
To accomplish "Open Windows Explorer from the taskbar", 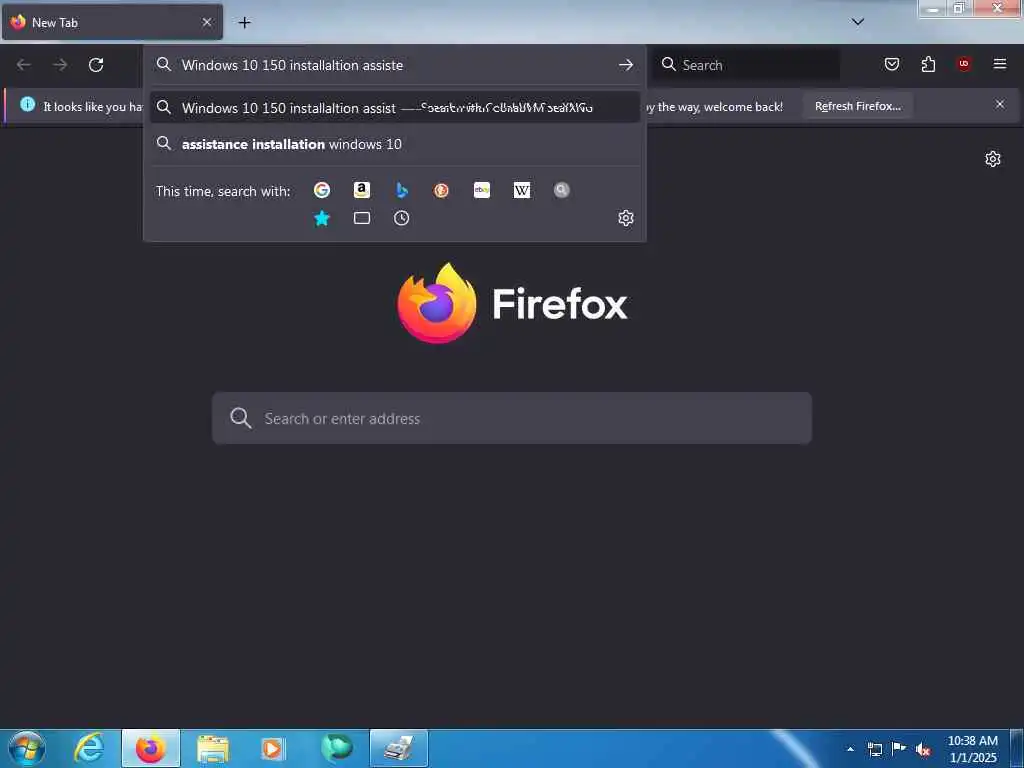I will tap(213, 748).
